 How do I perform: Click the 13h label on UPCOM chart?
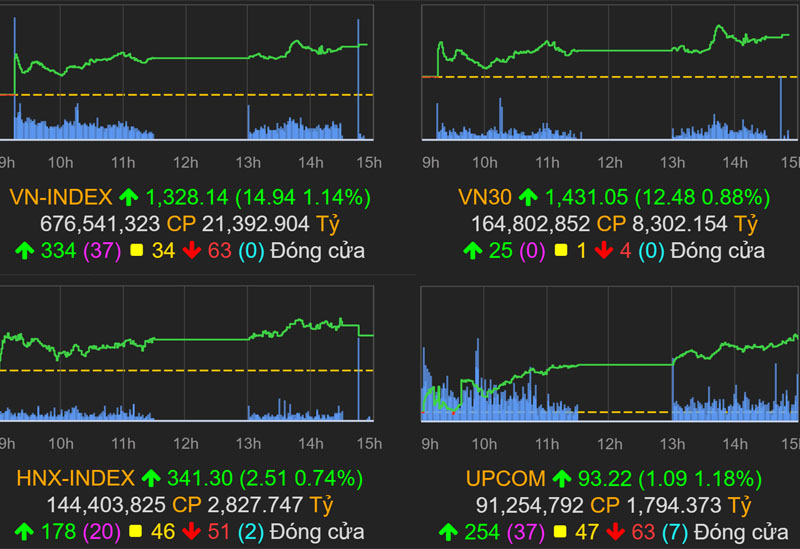coord(672,444)
